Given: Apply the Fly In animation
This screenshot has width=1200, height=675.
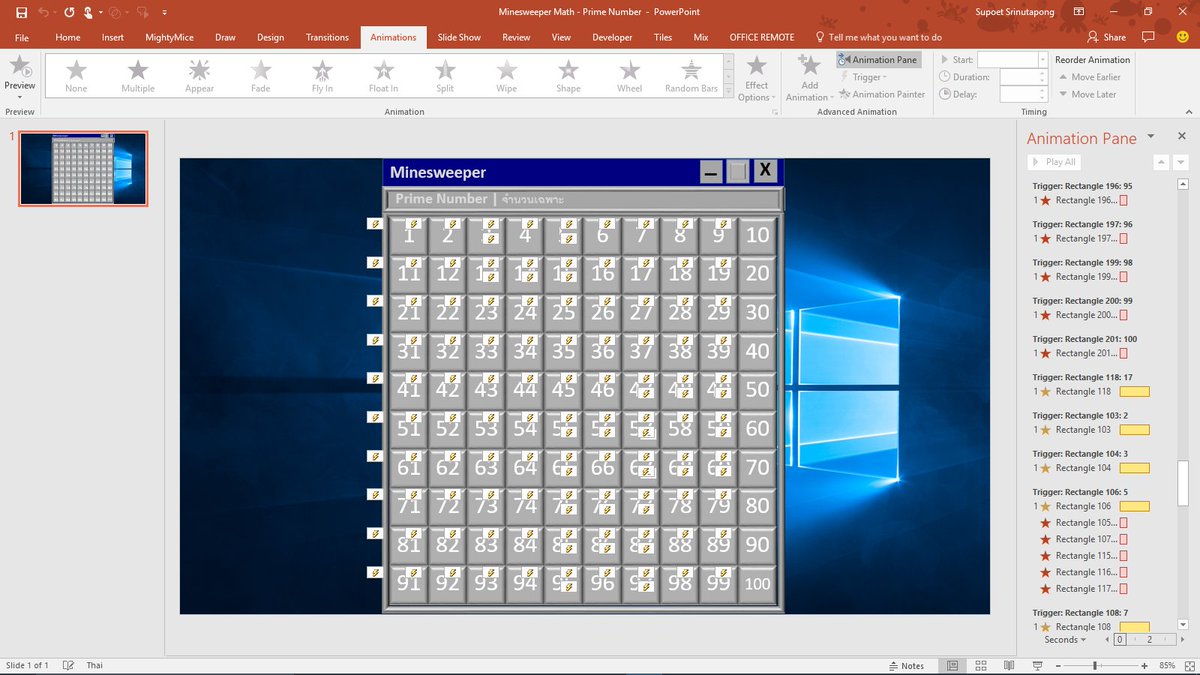Looking at the screenshot, I should tap(322, 76).
